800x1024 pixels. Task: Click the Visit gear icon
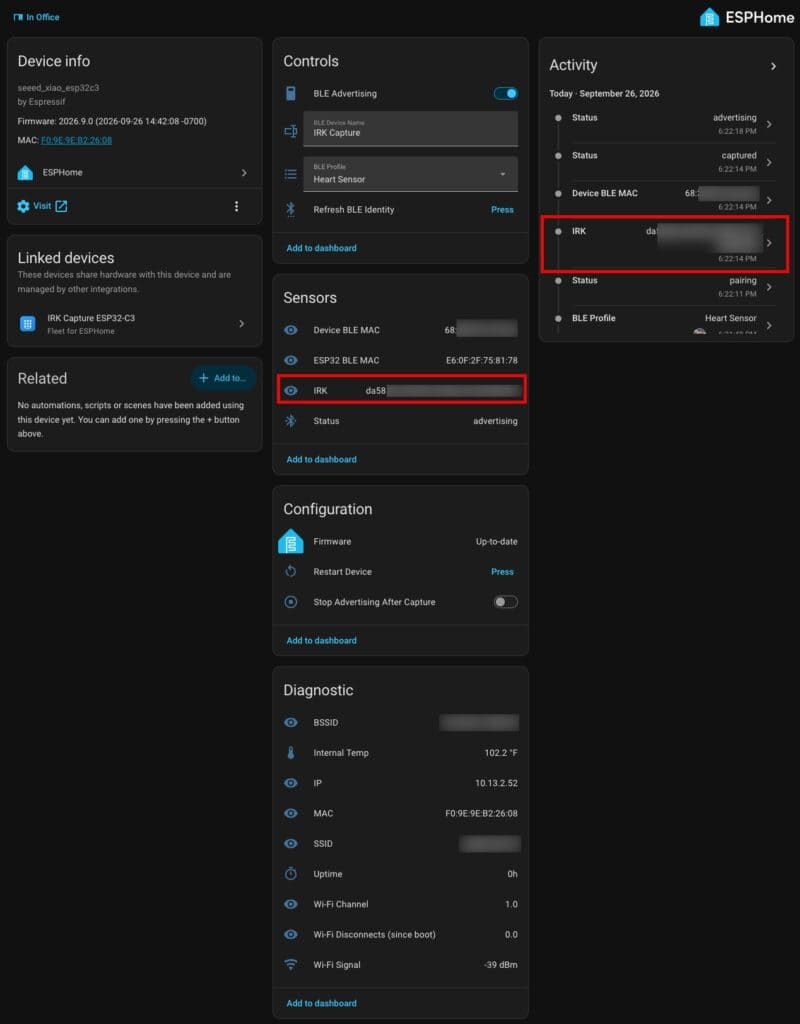(23, 206)
